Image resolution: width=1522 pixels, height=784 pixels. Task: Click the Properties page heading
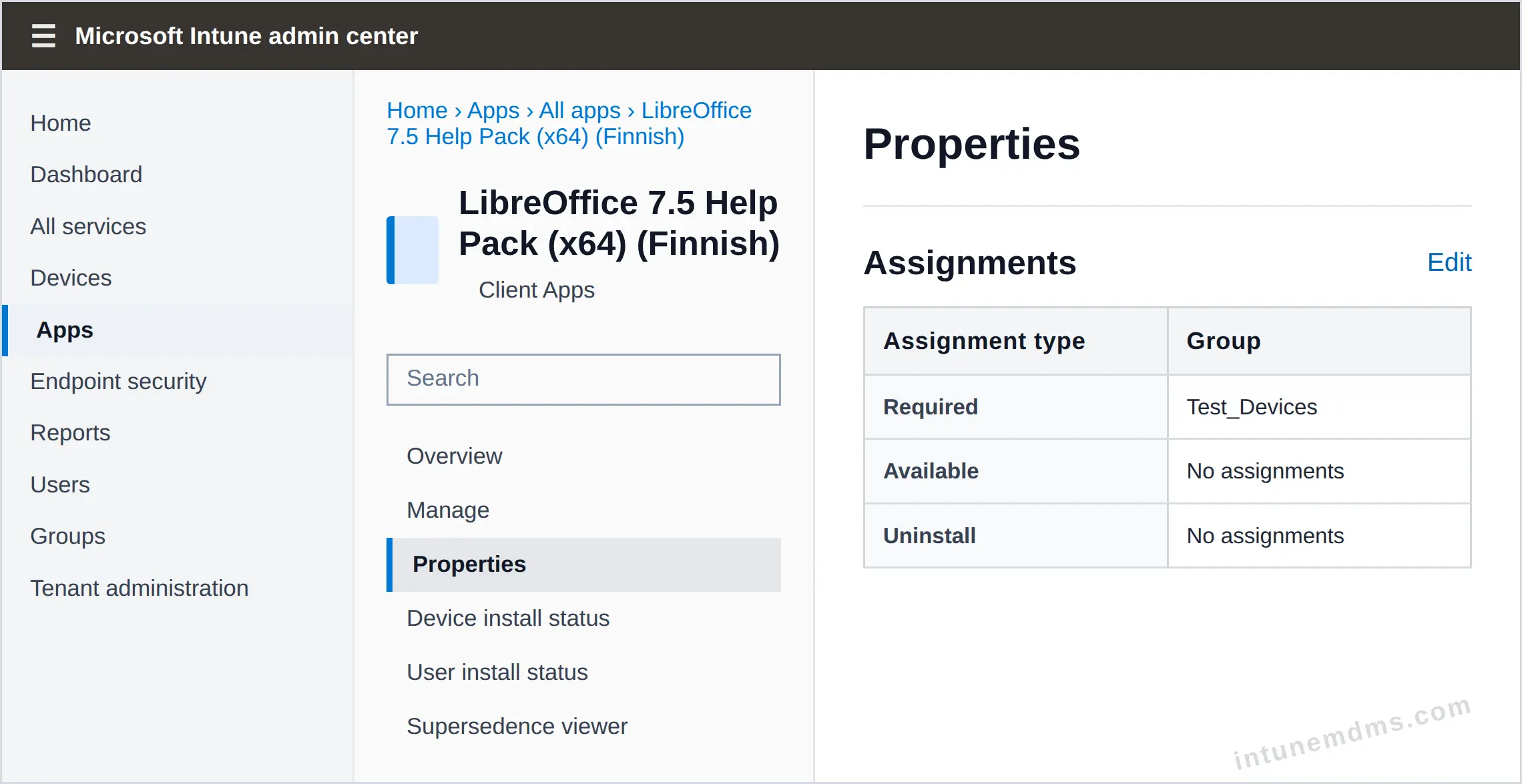click(971, 144)
